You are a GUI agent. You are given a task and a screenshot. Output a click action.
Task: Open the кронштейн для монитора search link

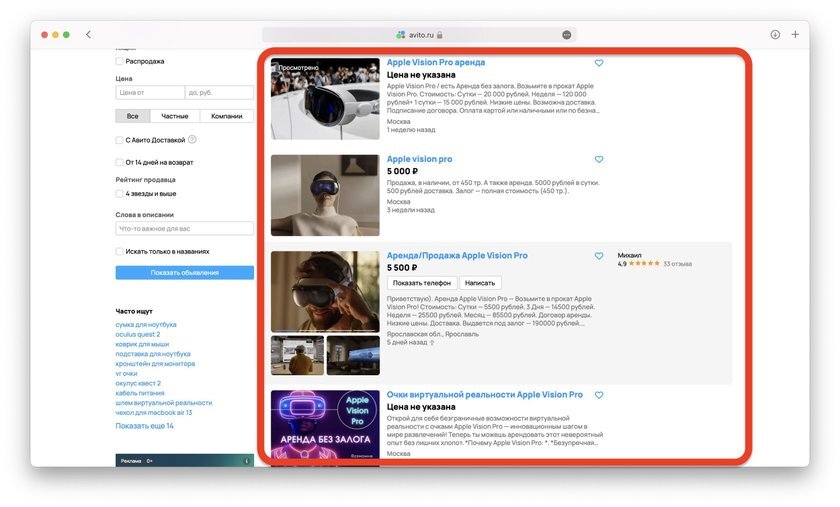(155, 363)
